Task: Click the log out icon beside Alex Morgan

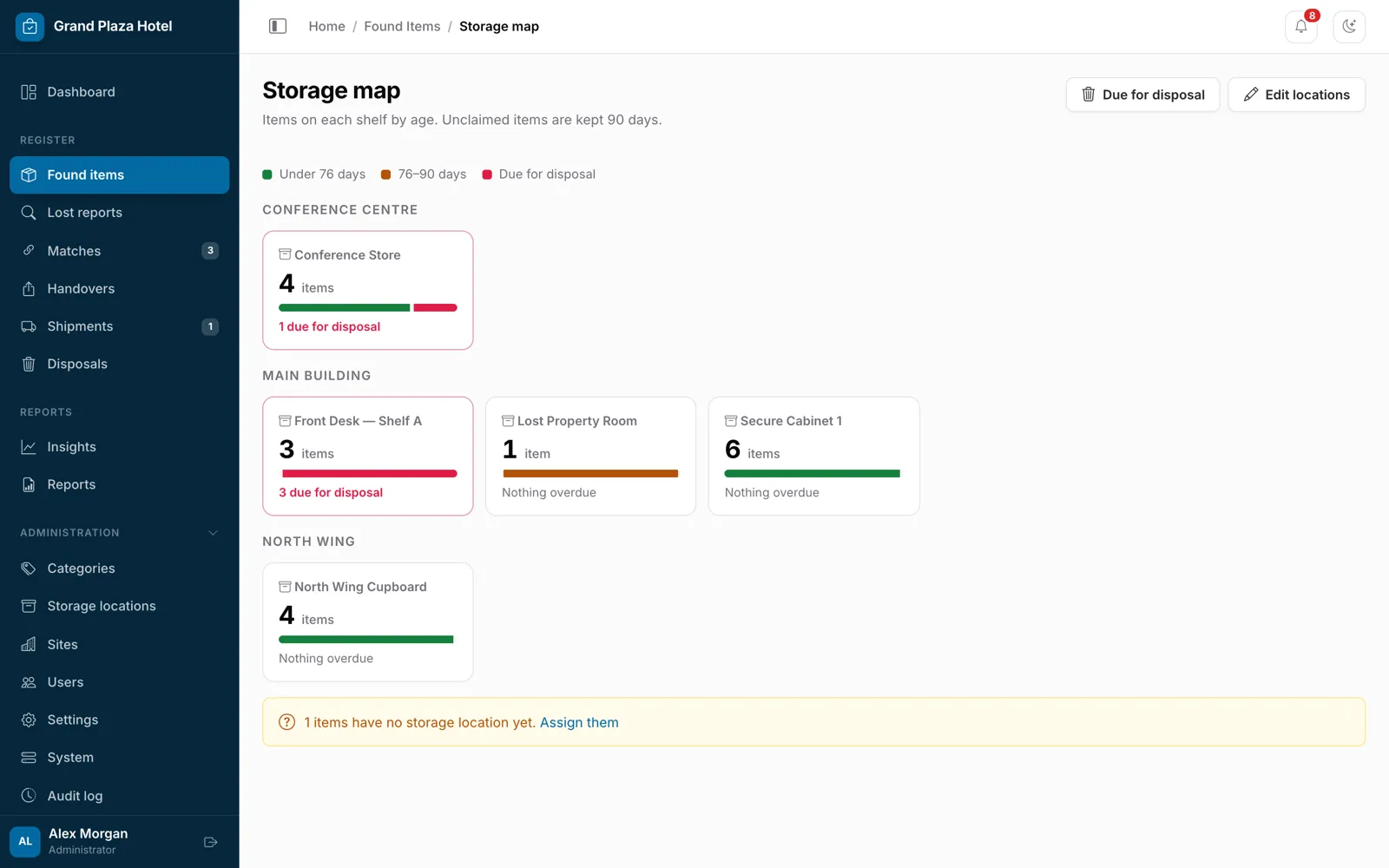Action: coord(210,842)
